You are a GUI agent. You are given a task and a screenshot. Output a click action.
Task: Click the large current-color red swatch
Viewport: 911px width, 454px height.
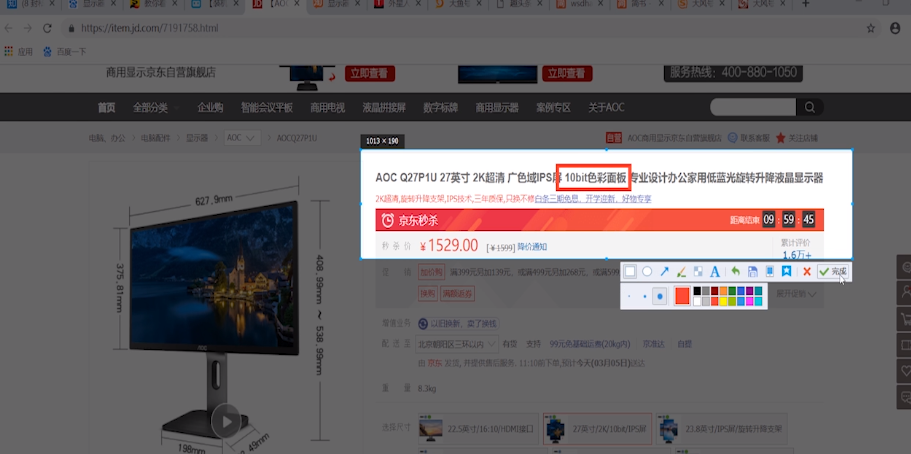[682, 296]
